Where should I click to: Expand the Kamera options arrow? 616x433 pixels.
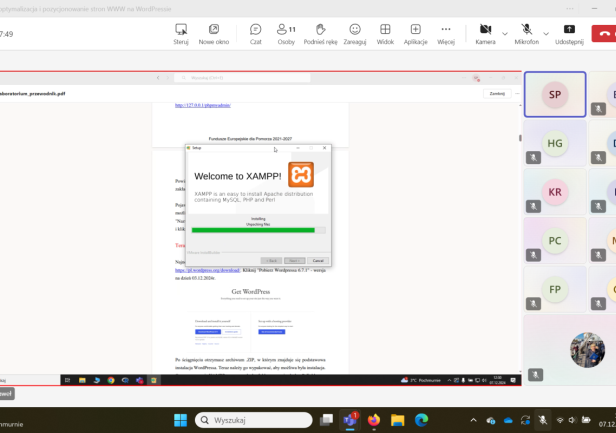(504, 32)
